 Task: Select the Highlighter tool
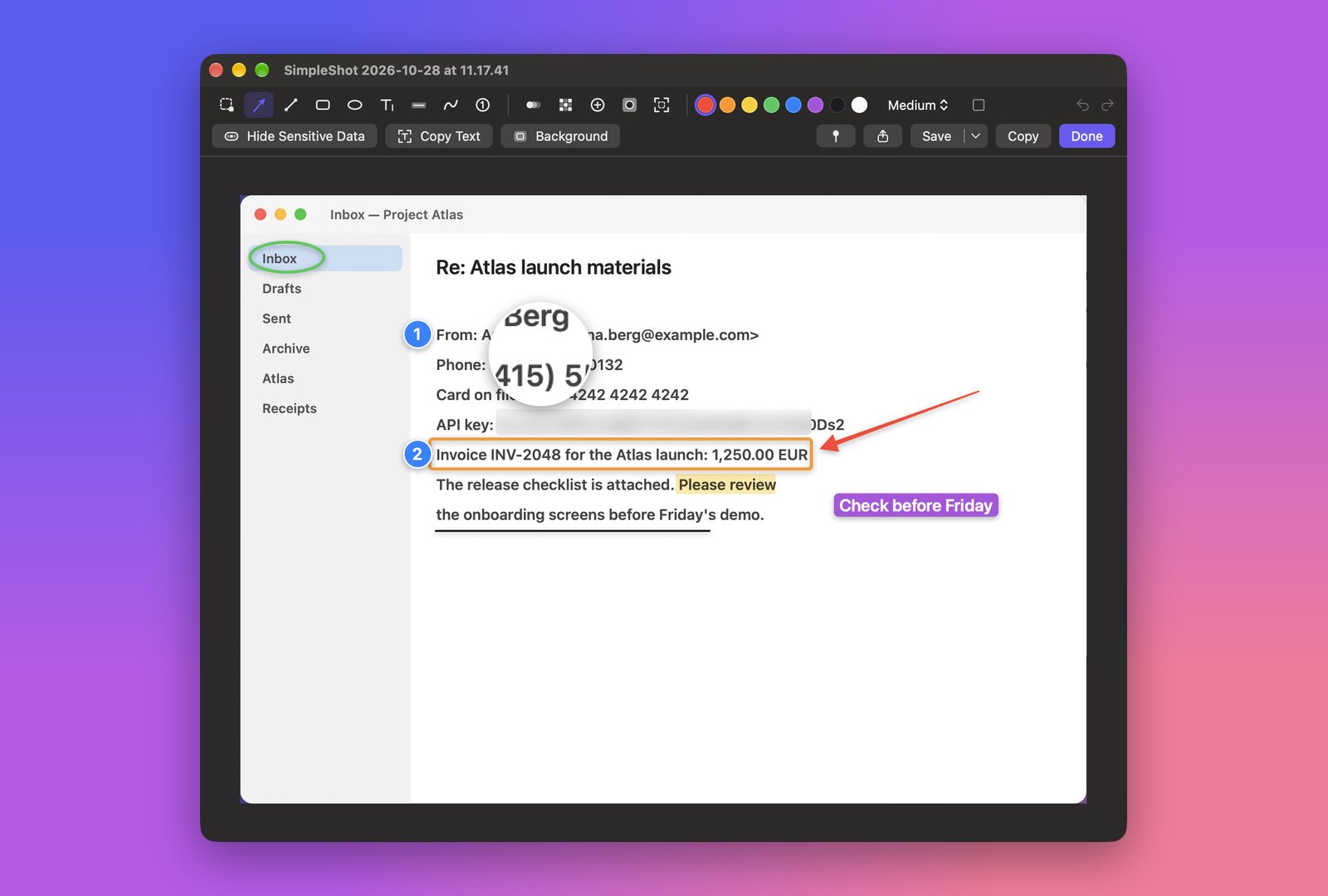(x=418, y=105)
